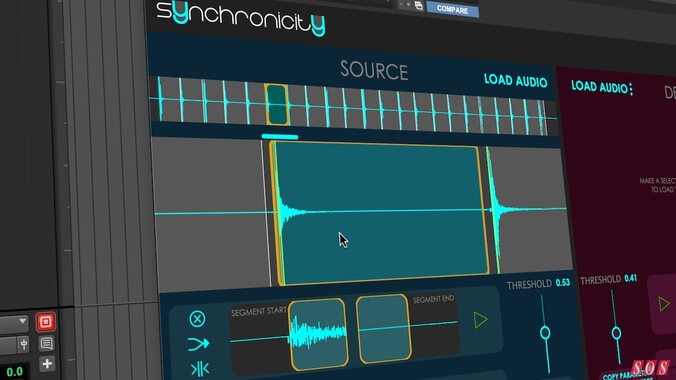Image resolution: width=676 pixels, height=380 pixels.
Task: Click the highlighted segment in the overview strip
Action: point(276,104)
